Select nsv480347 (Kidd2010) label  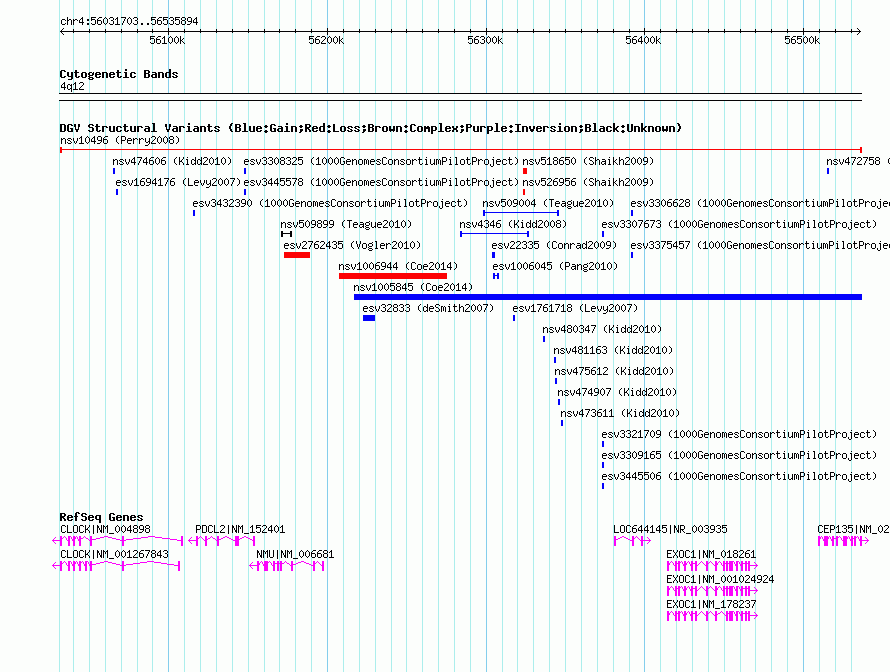pos(602,329)
